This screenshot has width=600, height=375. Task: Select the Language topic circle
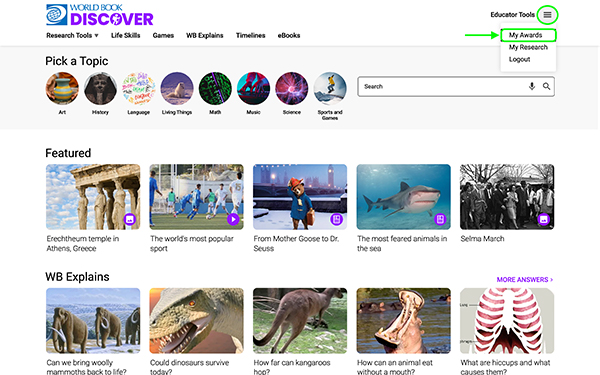(x=139, y=89)
